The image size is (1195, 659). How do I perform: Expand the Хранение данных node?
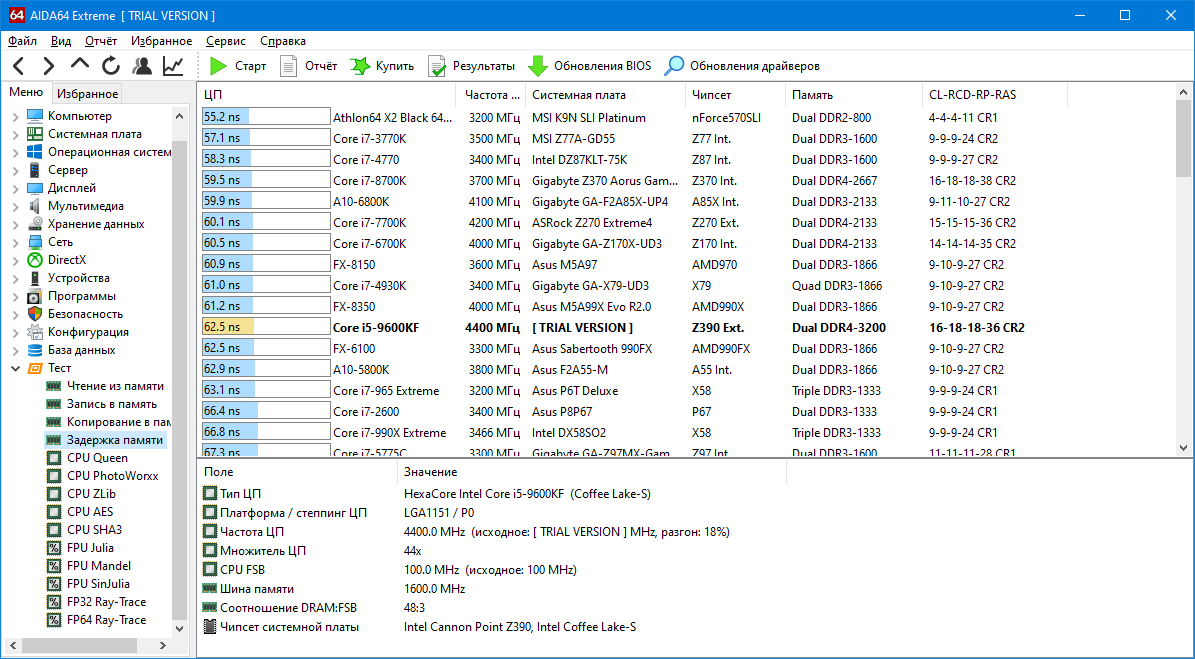coord(15,225)
